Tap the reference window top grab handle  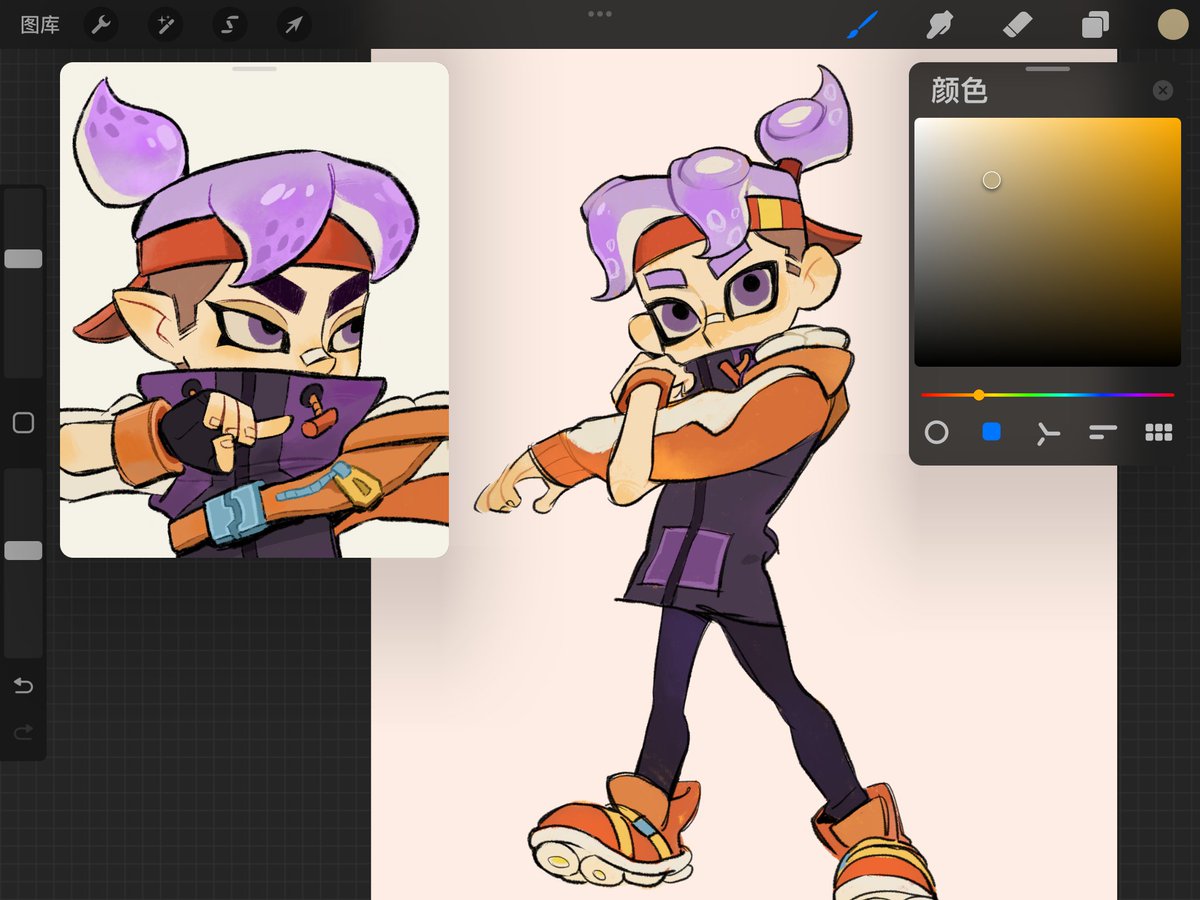click(254, 69)
